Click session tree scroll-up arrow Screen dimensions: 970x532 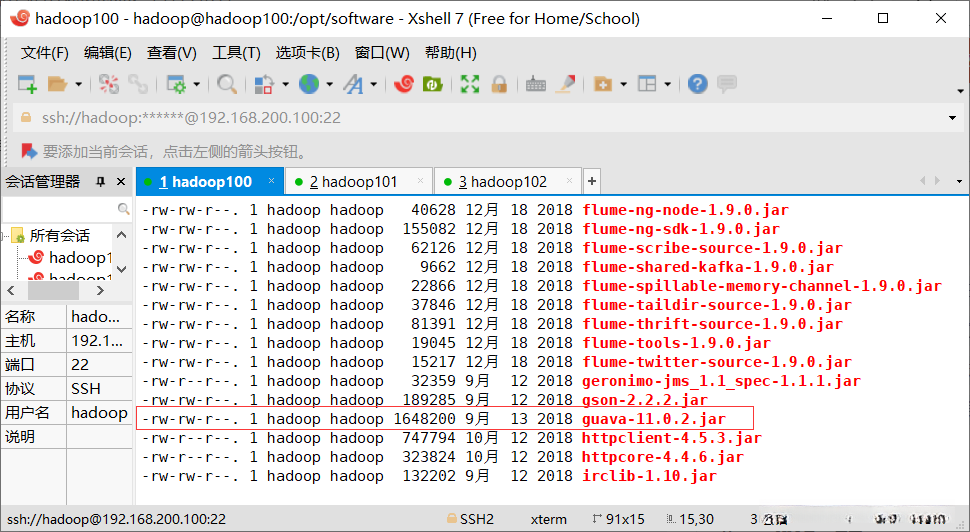(122, 235)
